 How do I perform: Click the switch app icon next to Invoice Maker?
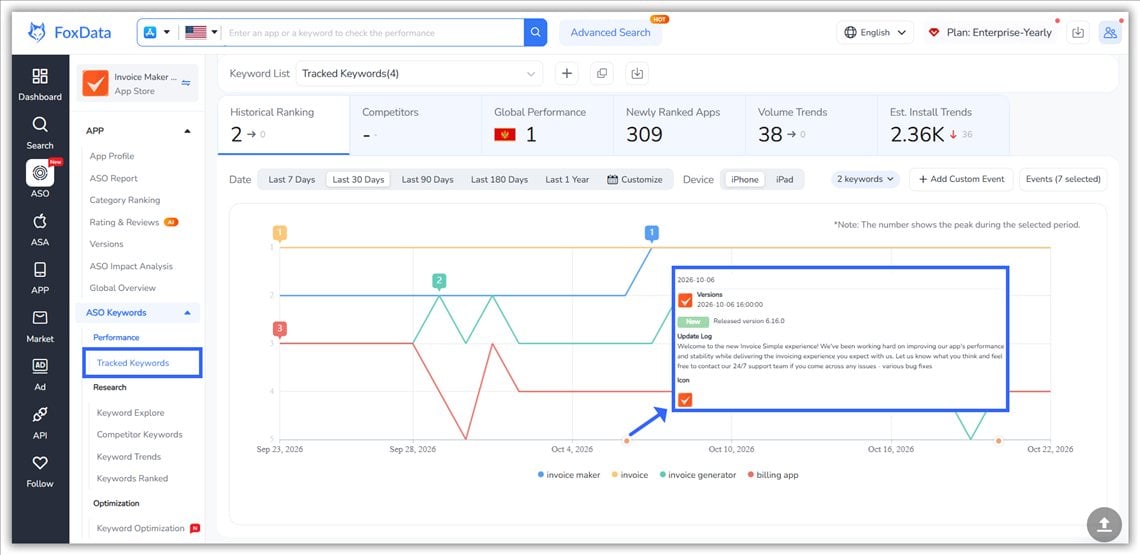pyautogui.click(x=185, y=83)
